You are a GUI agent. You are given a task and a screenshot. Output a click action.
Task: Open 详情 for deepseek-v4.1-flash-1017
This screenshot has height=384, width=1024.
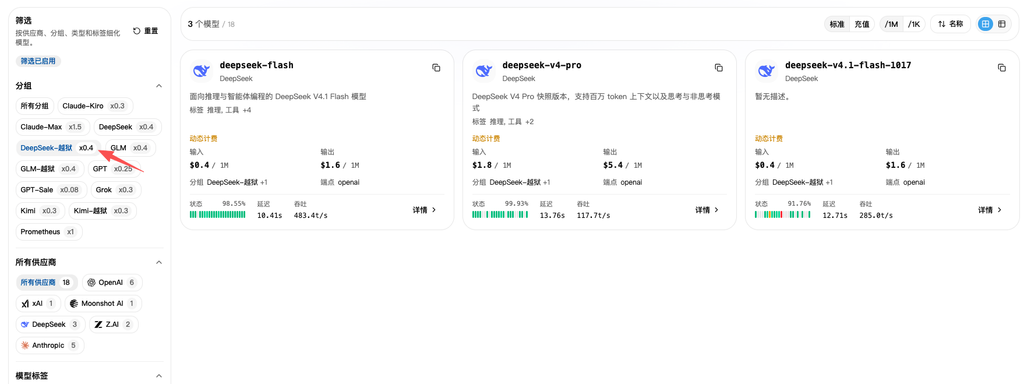pyautogui.click(x=989, y=210)
